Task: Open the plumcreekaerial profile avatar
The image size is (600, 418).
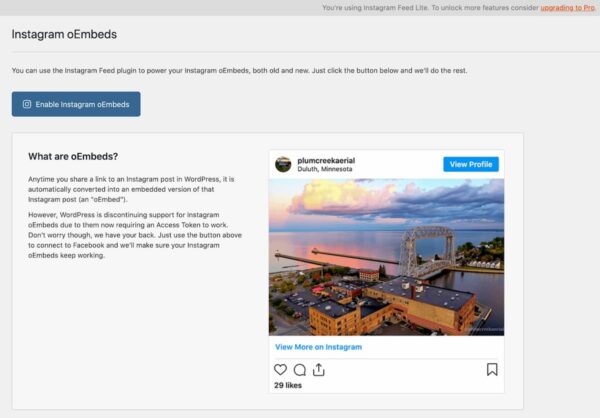Action: [x=283, y=164]
